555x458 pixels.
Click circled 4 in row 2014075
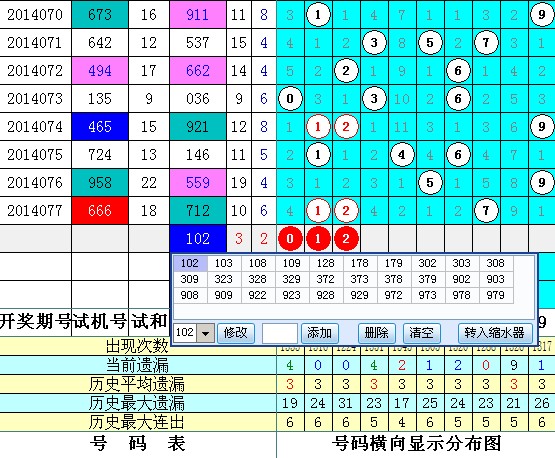pyautogui.click(x=402, y=155)
